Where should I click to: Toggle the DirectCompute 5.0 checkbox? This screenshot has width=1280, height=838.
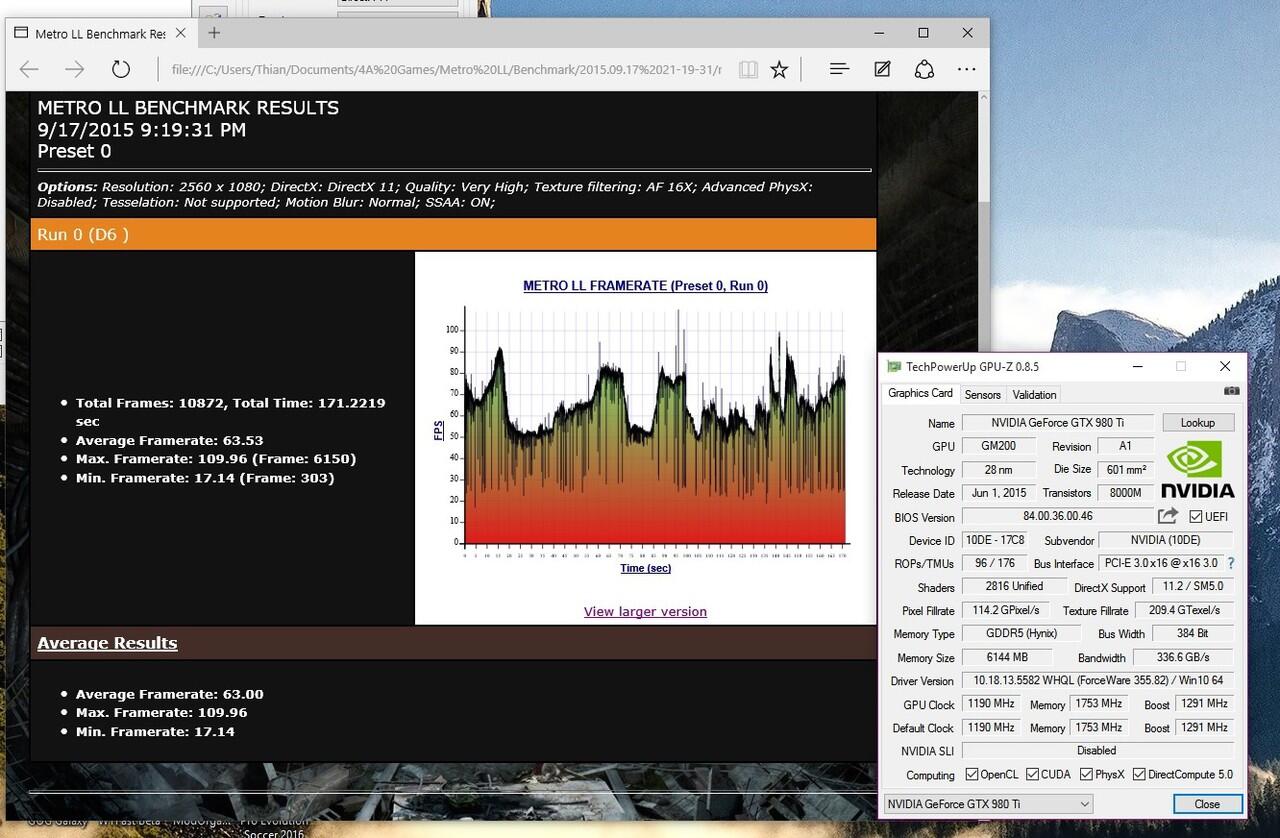coord(1140,775)
